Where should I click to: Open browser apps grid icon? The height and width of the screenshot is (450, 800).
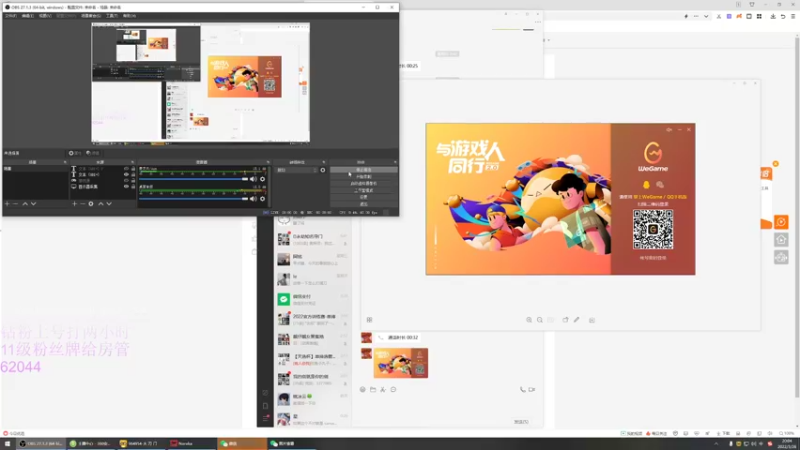[759, 16]
